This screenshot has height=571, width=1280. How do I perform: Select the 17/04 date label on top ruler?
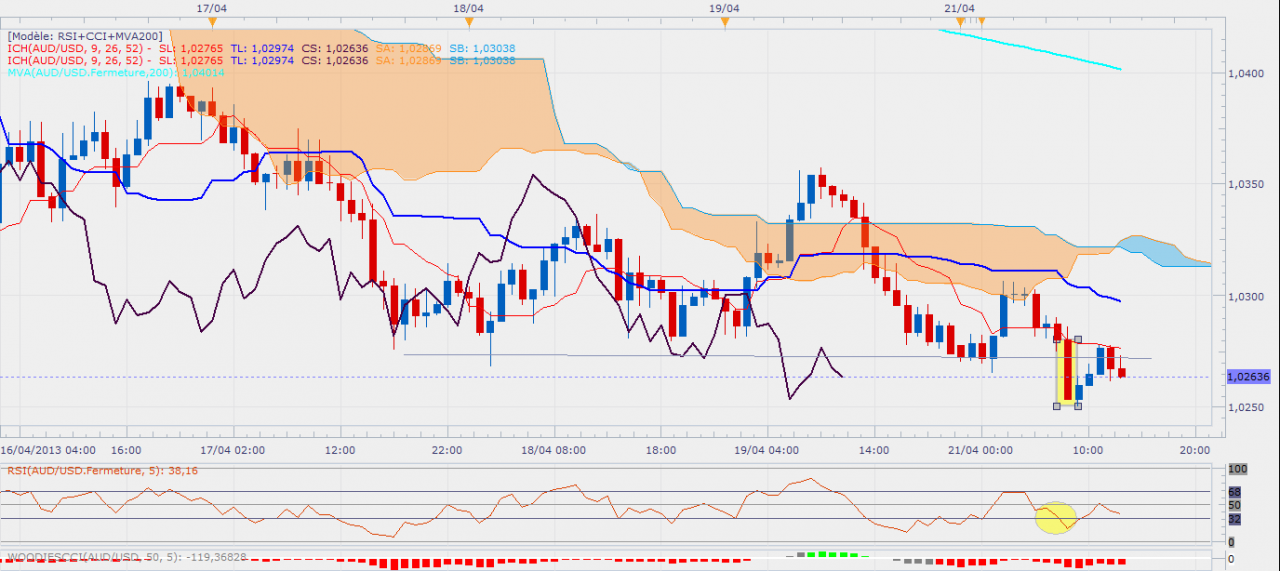[x=211, y=8]
